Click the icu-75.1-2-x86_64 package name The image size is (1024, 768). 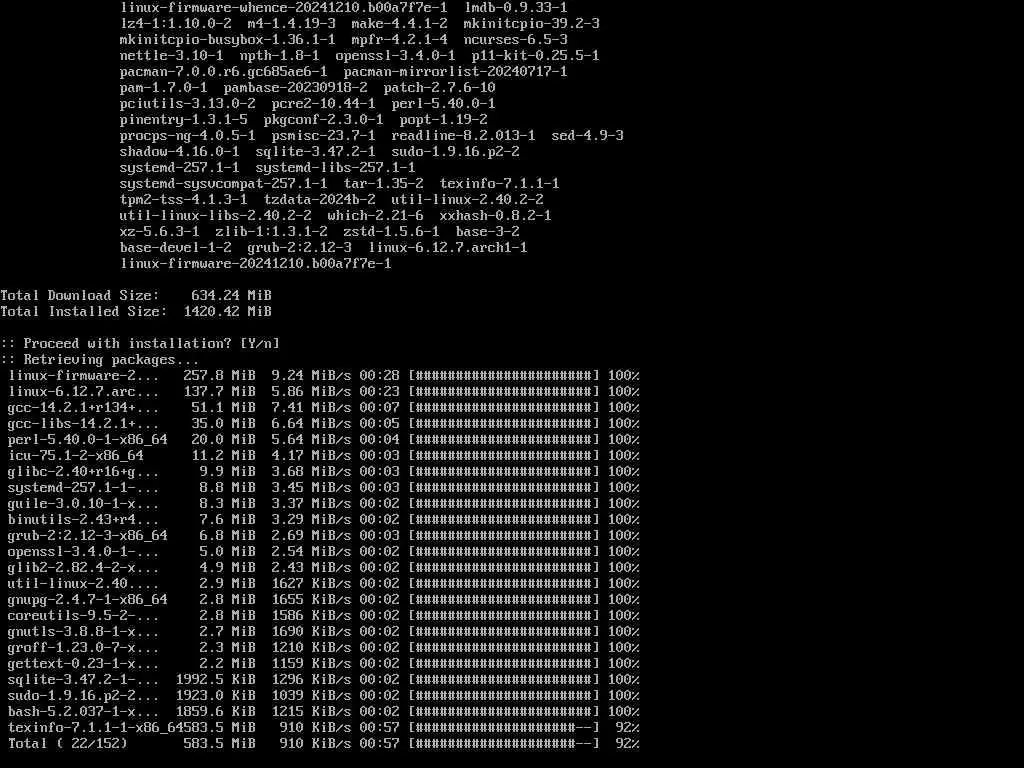coord(76,456)
